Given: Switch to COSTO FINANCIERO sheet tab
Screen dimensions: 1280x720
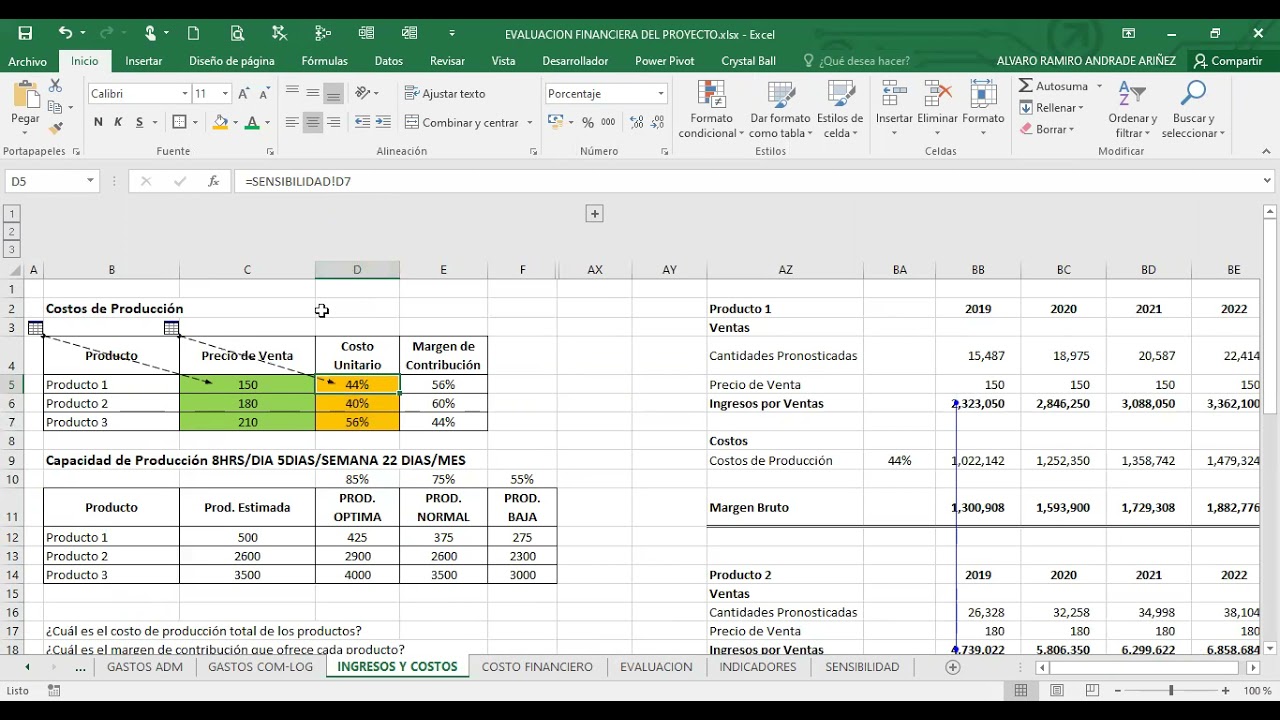Looking at the screenshot, I should click(537, 667).
